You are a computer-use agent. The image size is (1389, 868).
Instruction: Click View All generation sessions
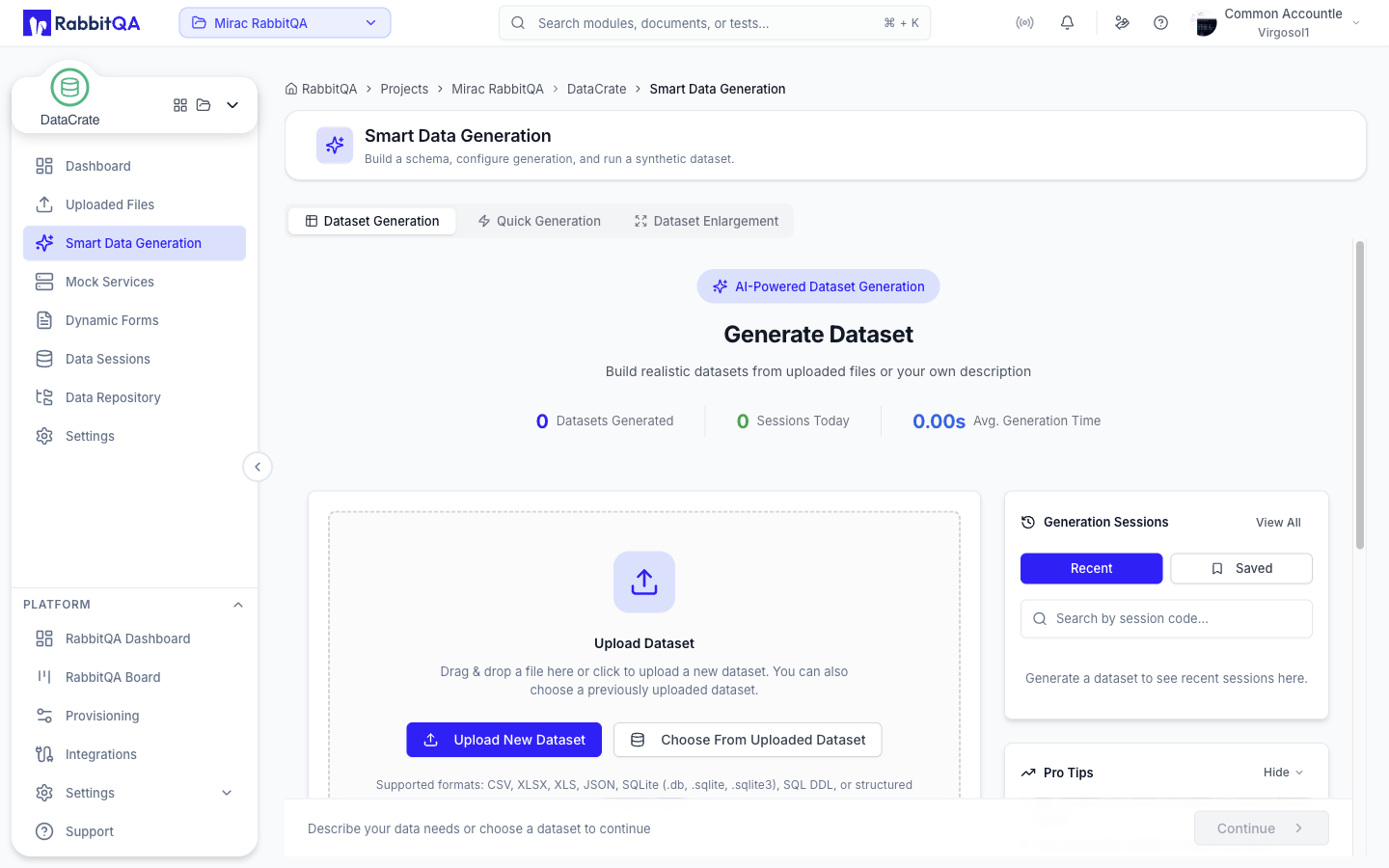coord(1278,523)
